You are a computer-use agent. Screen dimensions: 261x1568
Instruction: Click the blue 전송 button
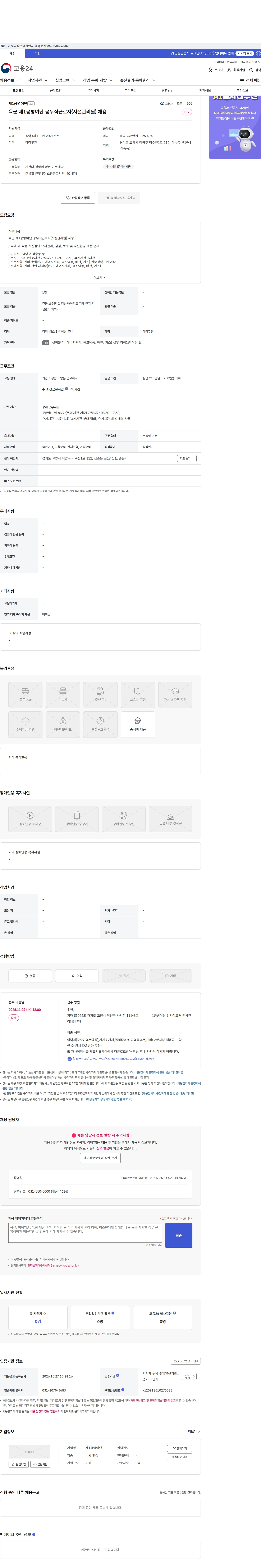179,1235
